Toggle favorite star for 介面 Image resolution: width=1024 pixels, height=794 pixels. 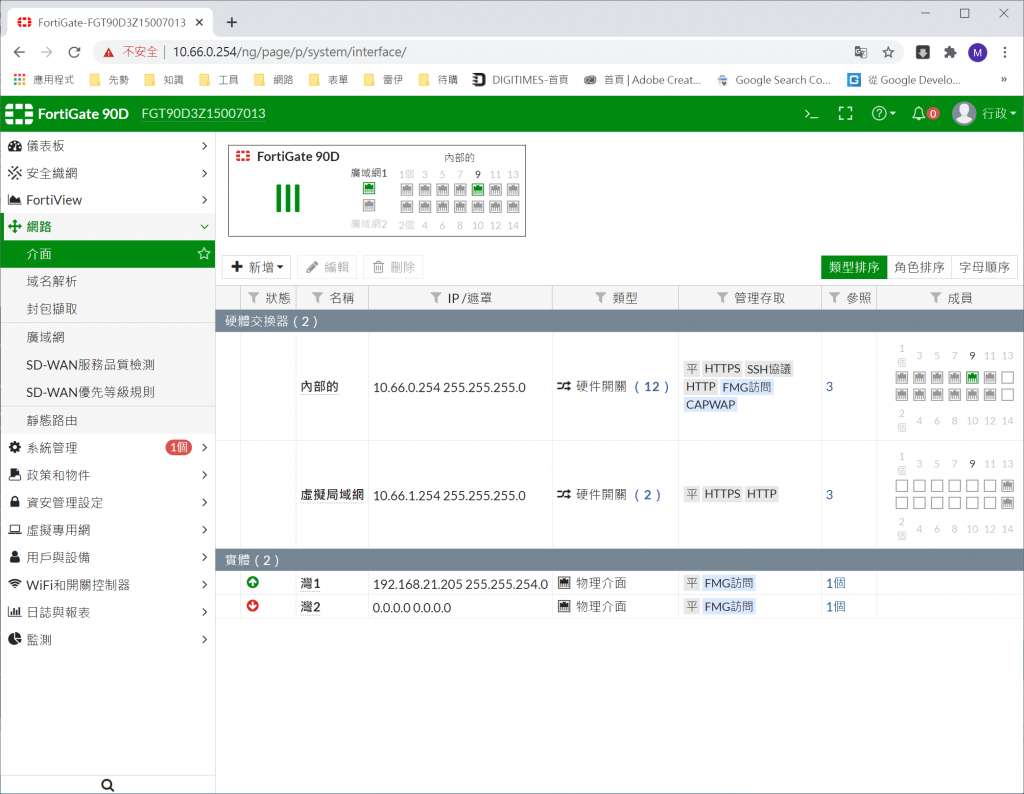[x=204, y=253]
